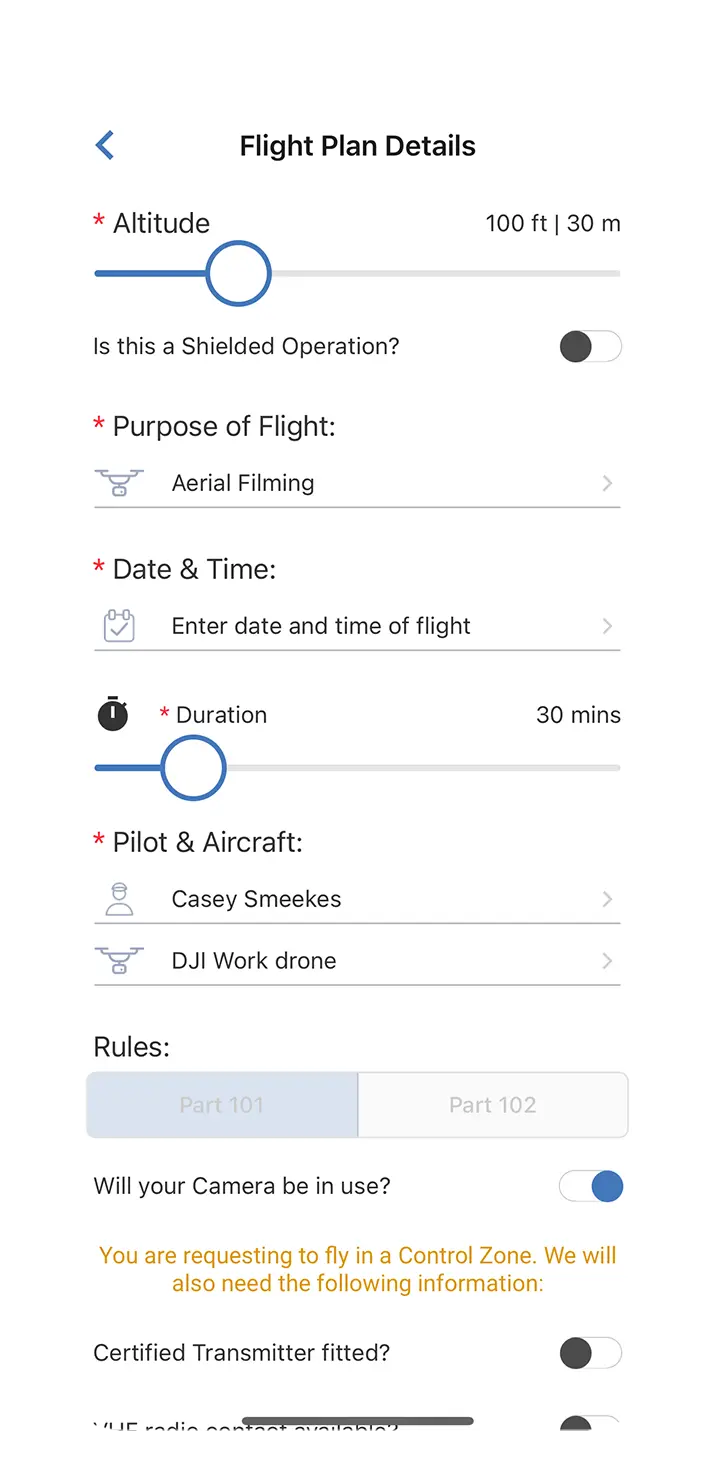Enable the Shielded Operation toggle
715x1469 pixels.
pos(590,347)
